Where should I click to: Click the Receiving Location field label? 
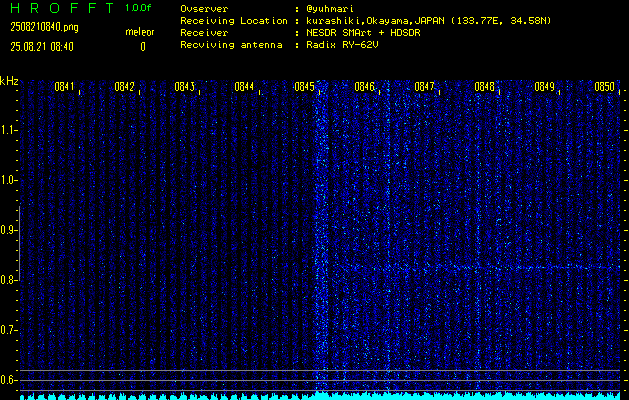tap(234, 21)
